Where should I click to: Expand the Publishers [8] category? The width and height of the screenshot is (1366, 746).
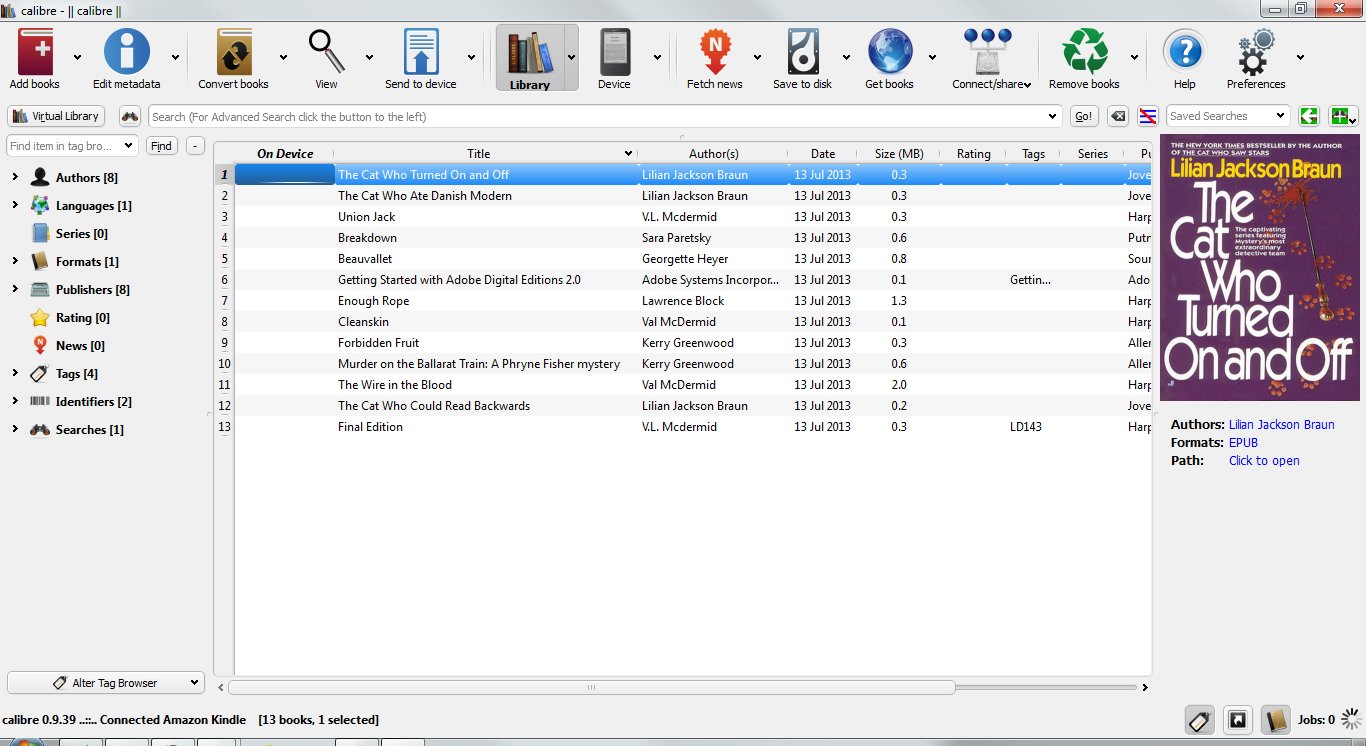click(14, 289)
